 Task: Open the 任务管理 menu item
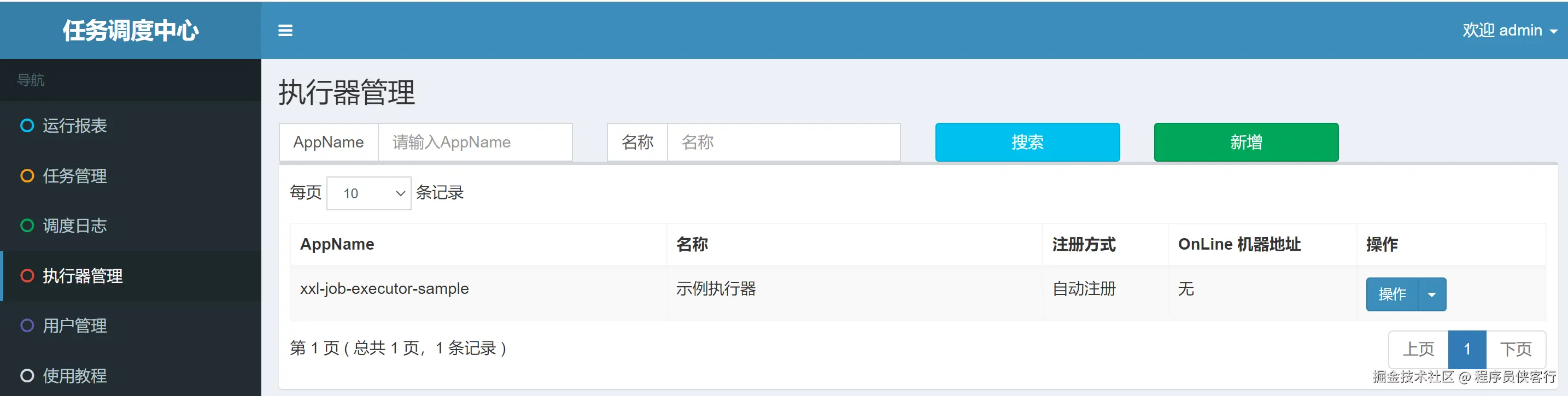[x=130, y=176]
